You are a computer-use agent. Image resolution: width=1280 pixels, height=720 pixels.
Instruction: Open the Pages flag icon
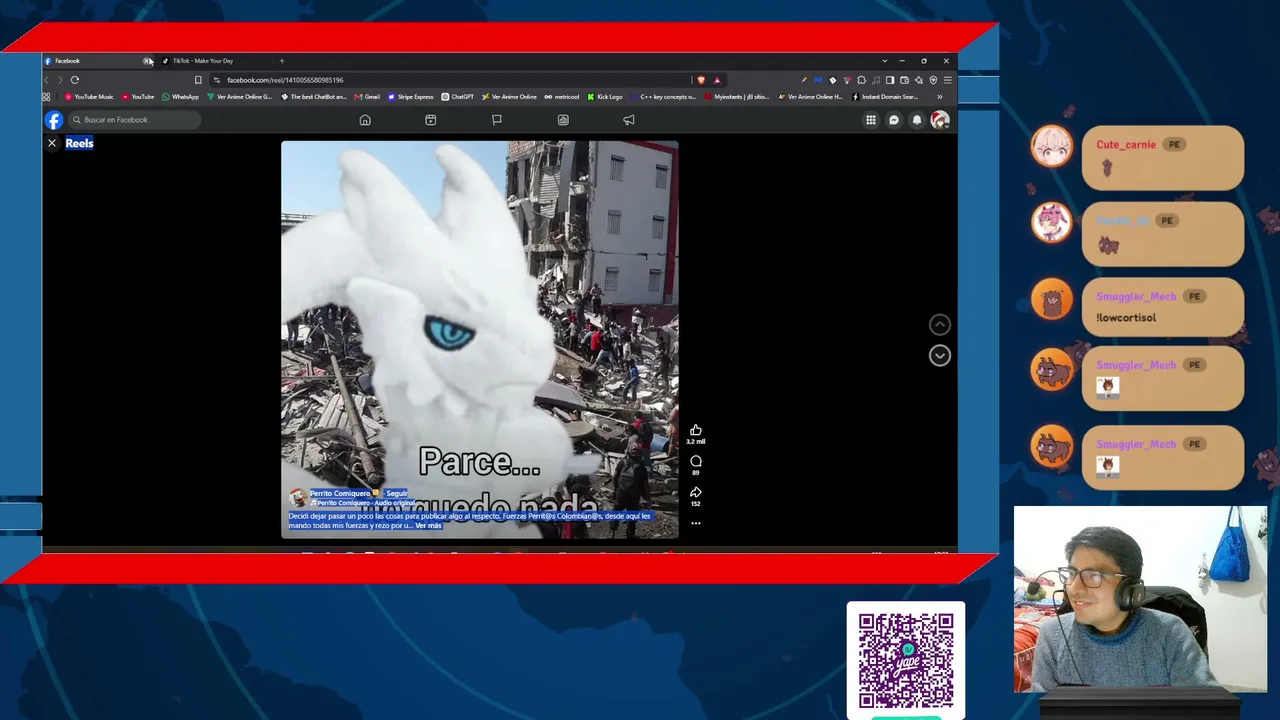pos(497,120)
